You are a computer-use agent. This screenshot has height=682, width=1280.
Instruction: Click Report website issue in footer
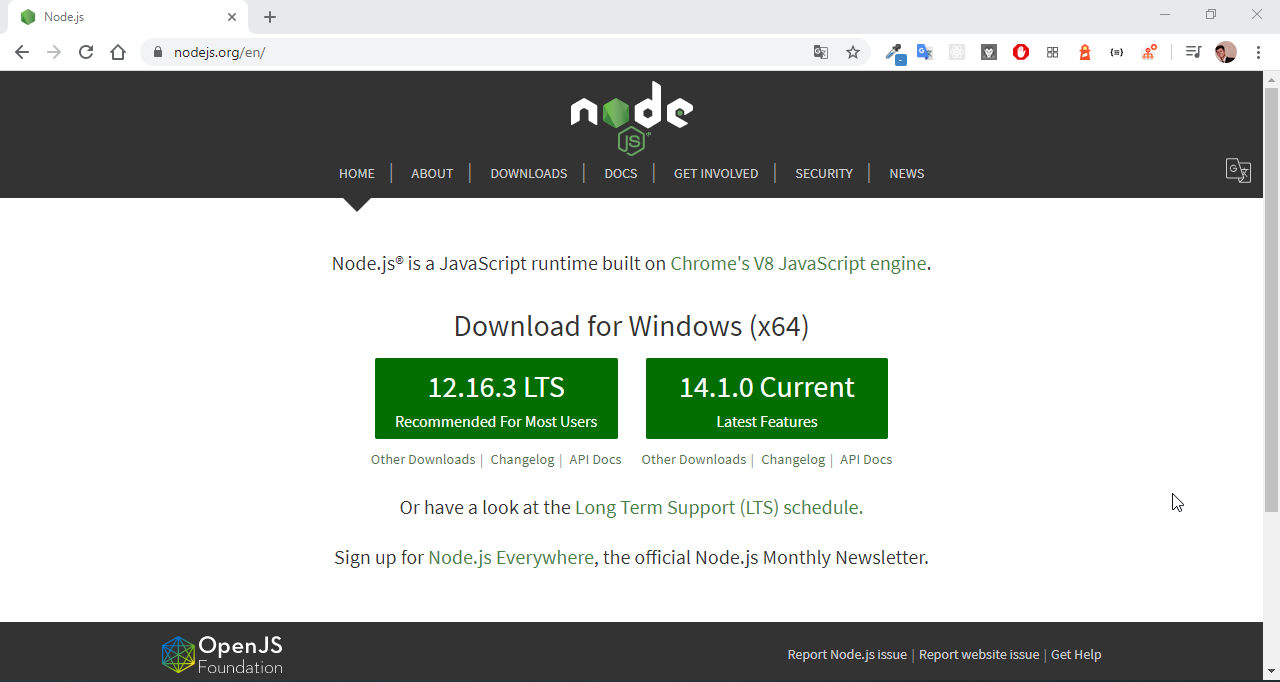point(979,655)
